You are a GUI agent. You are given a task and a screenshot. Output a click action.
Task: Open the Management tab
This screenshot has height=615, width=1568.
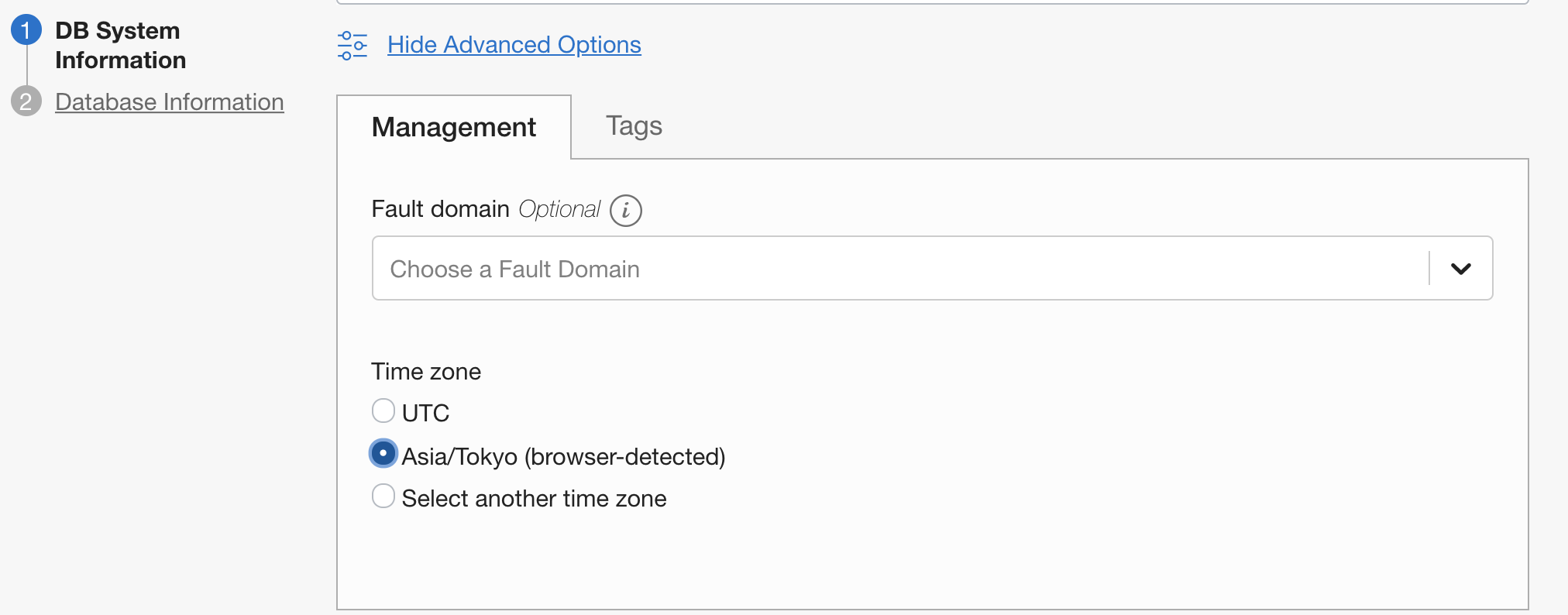454,128
